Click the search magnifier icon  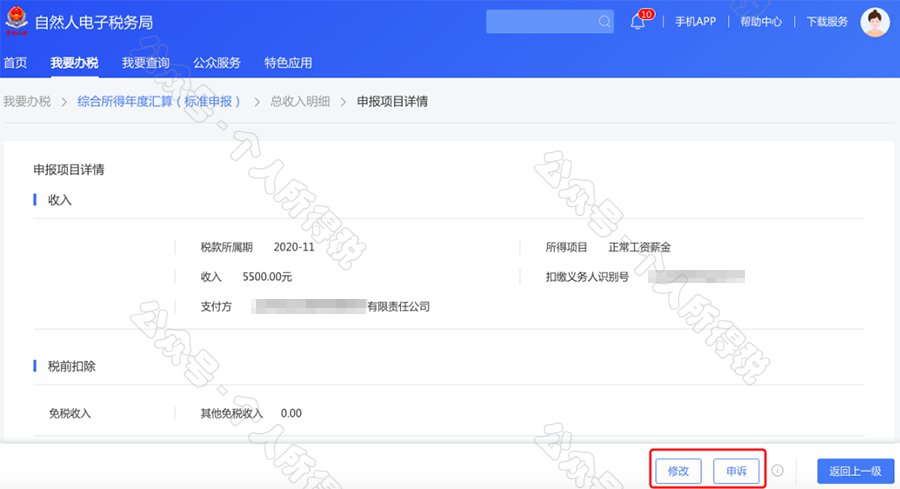click(x=604, y=22)
